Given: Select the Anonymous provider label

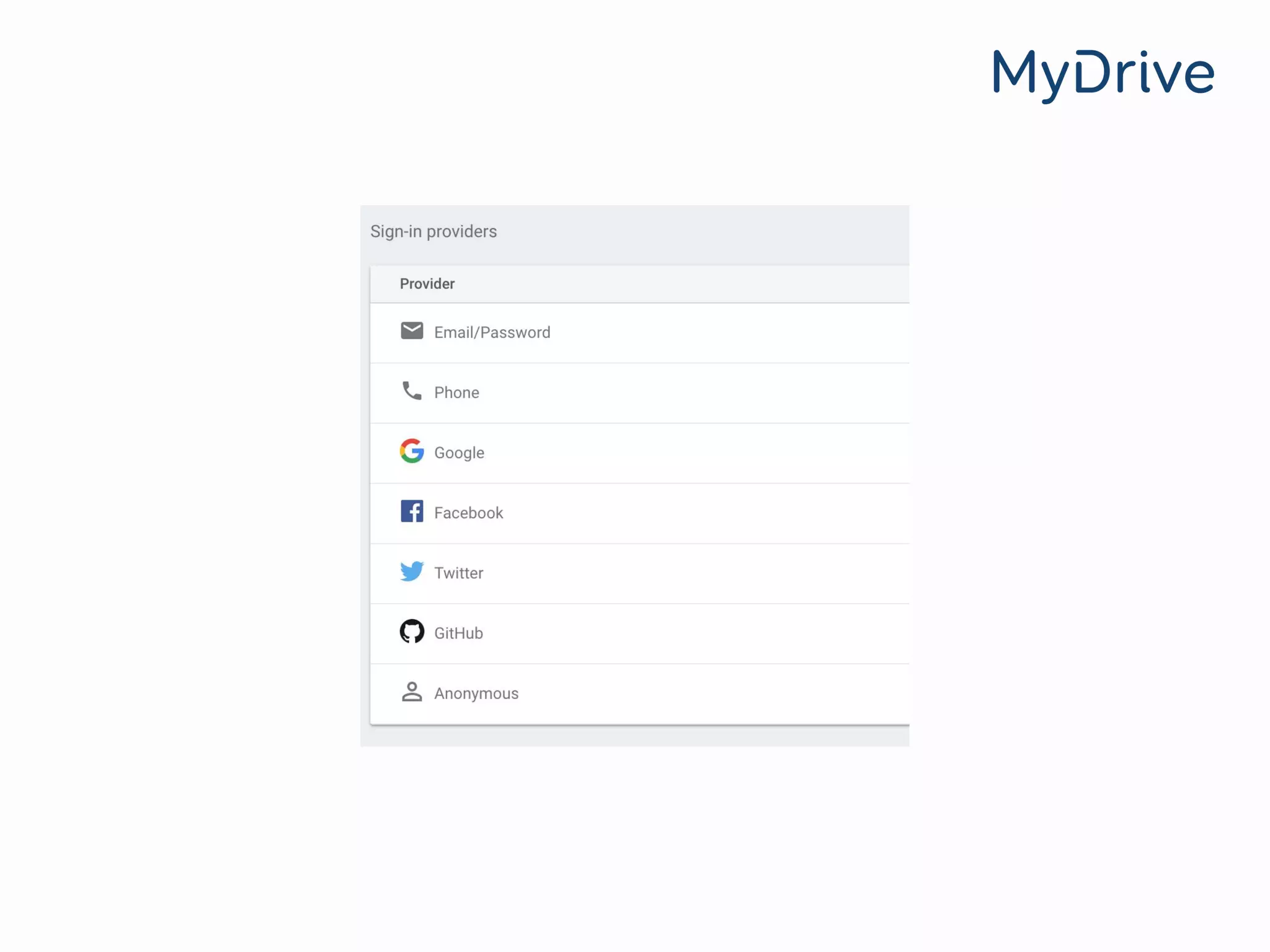Looking at the screenshot, I should [476, 694].
